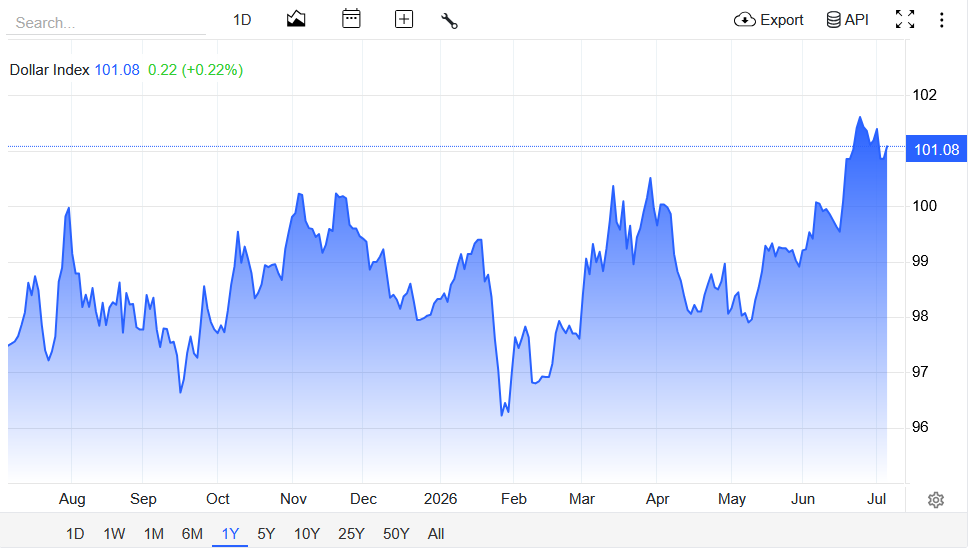Click the Search input field

click(x=106, y=23)
